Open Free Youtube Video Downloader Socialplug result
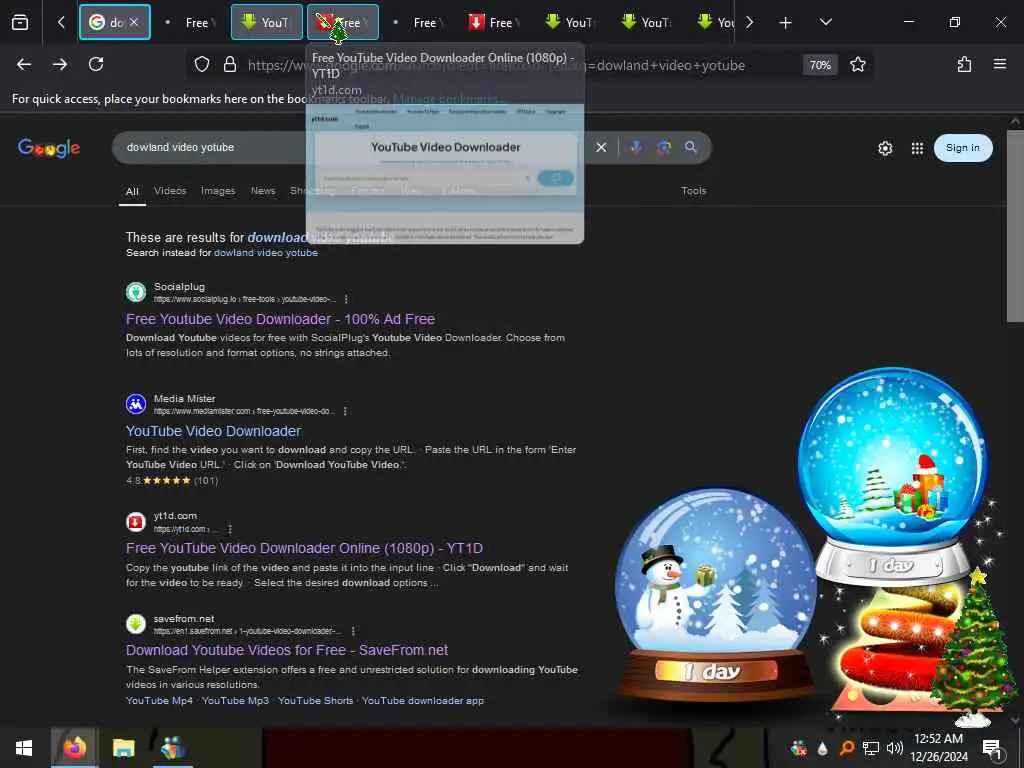The image size is (1024, 768). click(280, 319)
